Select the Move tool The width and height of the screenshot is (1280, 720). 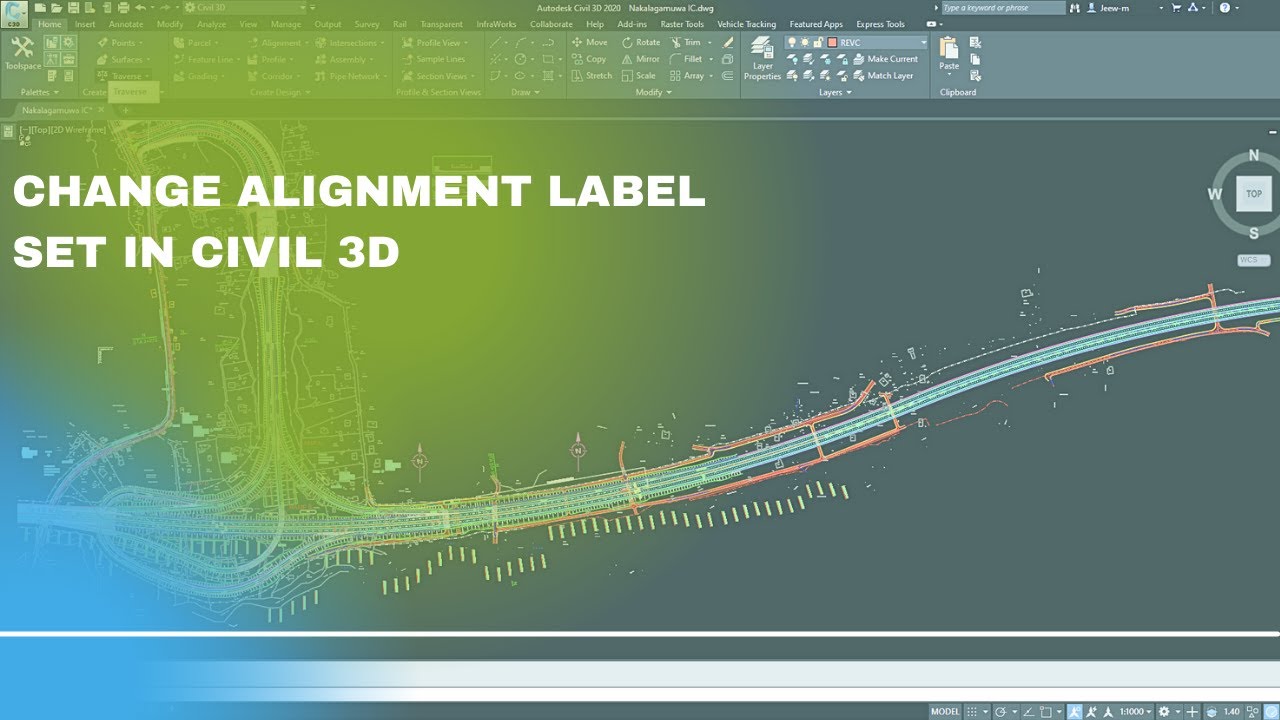[589, 42]
